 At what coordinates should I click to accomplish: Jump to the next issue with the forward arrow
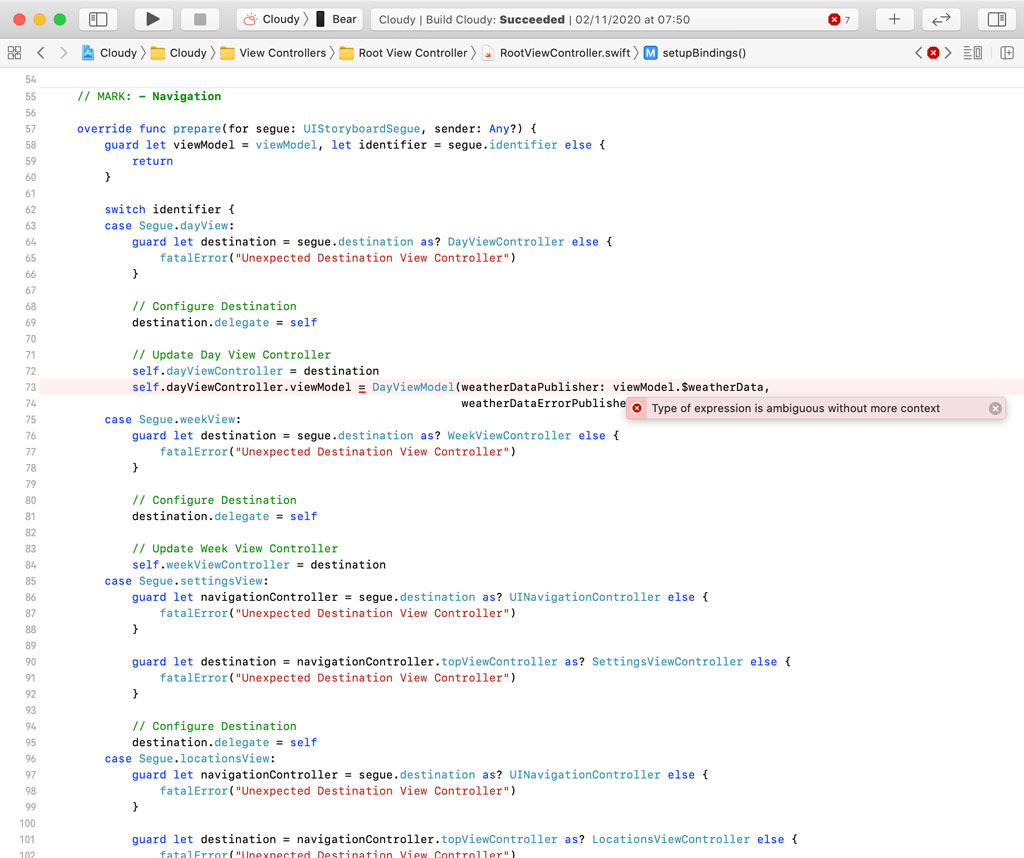946,53
